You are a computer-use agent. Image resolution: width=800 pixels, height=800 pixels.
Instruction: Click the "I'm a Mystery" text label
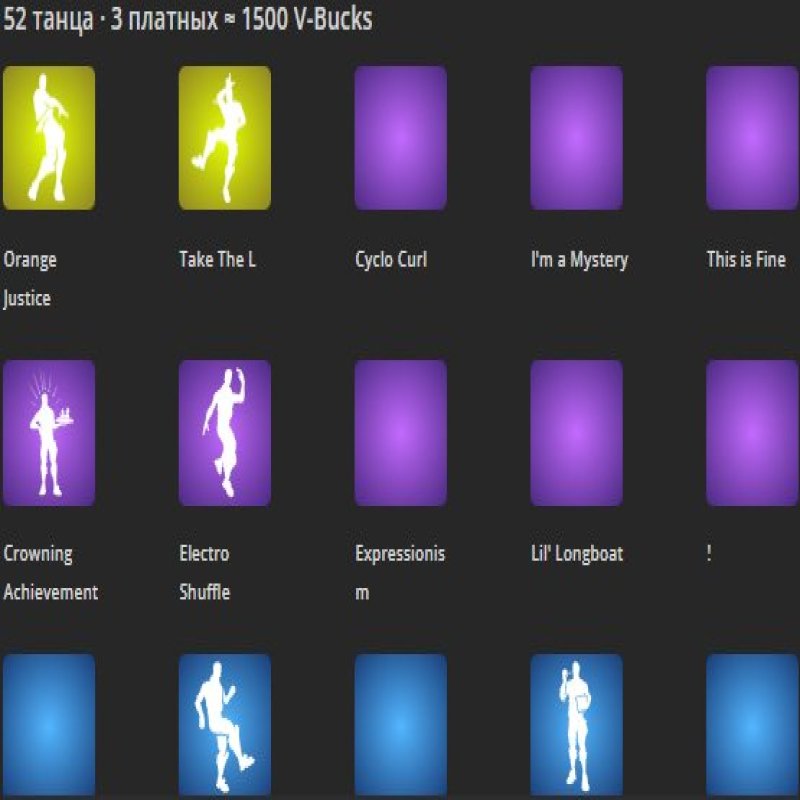tap(579, 260)
